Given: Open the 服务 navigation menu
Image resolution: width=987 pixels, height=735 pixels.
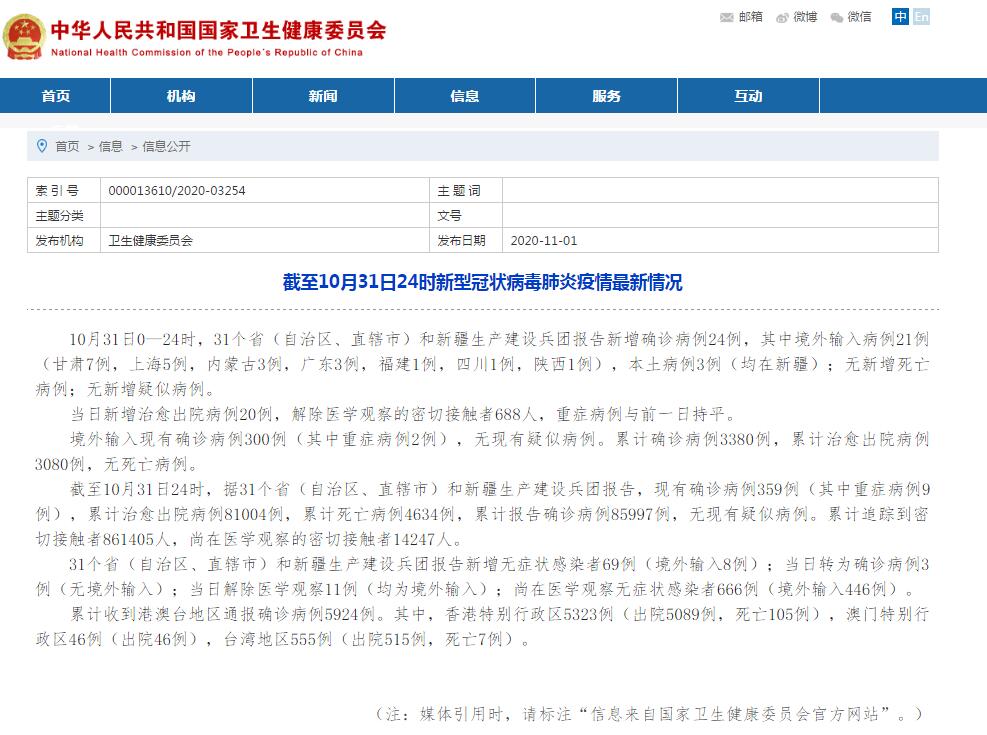Looking at the screenshot, I should click(606, 96).
